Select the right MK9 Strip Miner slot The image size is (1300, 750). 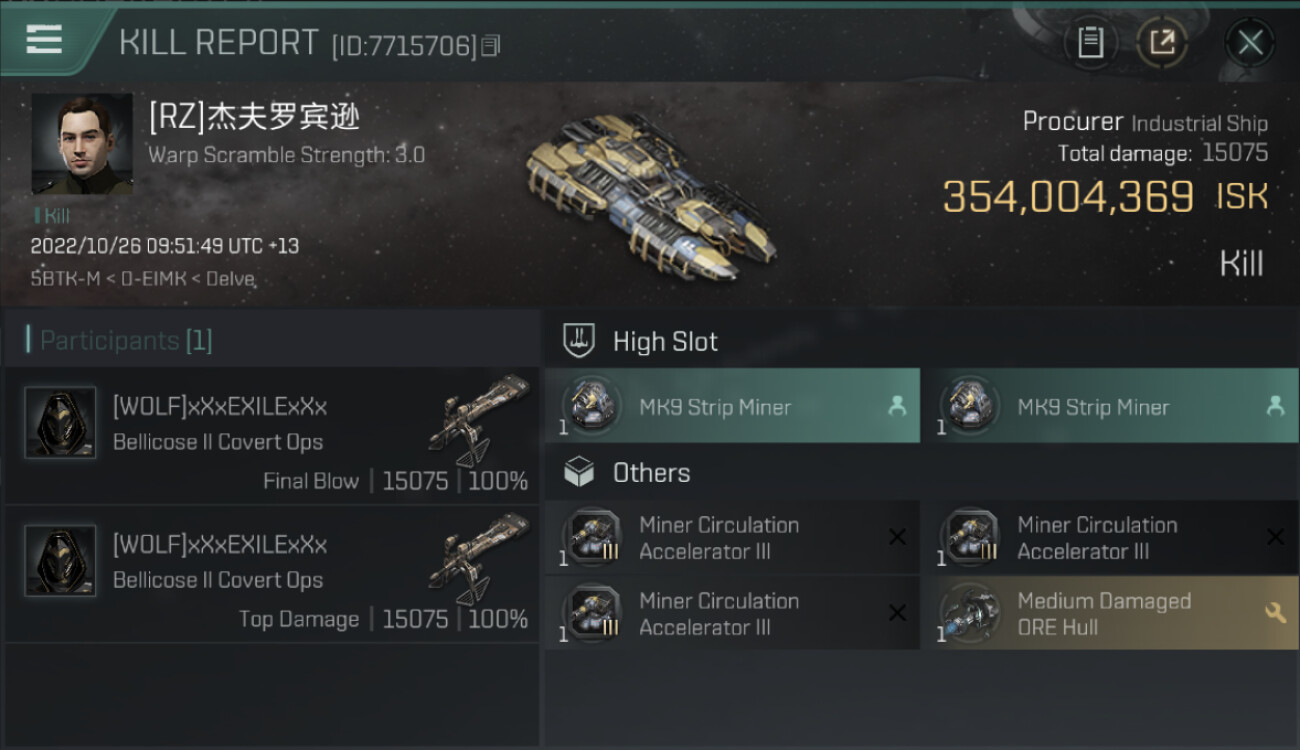(x=1110, y=406)
